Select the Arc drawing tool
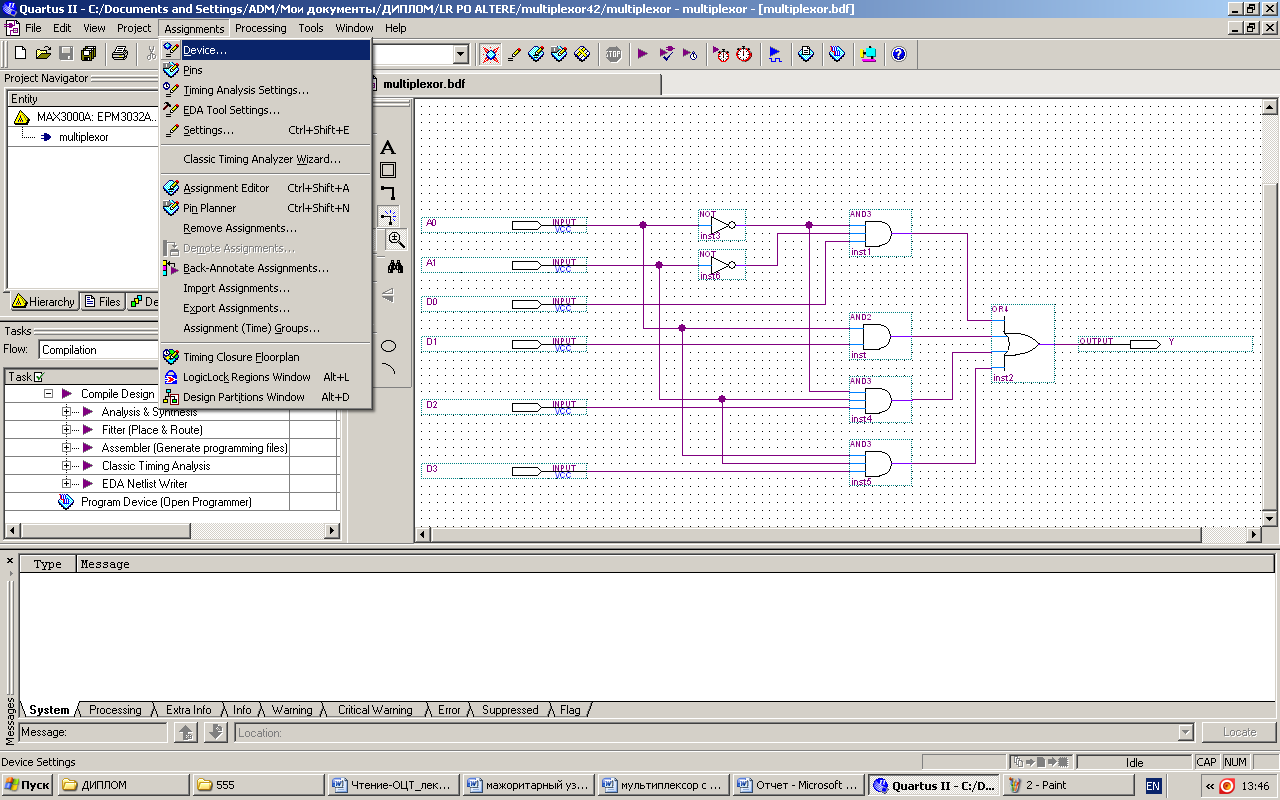This screenshot has width=1280, height=800. click(388, 369)
